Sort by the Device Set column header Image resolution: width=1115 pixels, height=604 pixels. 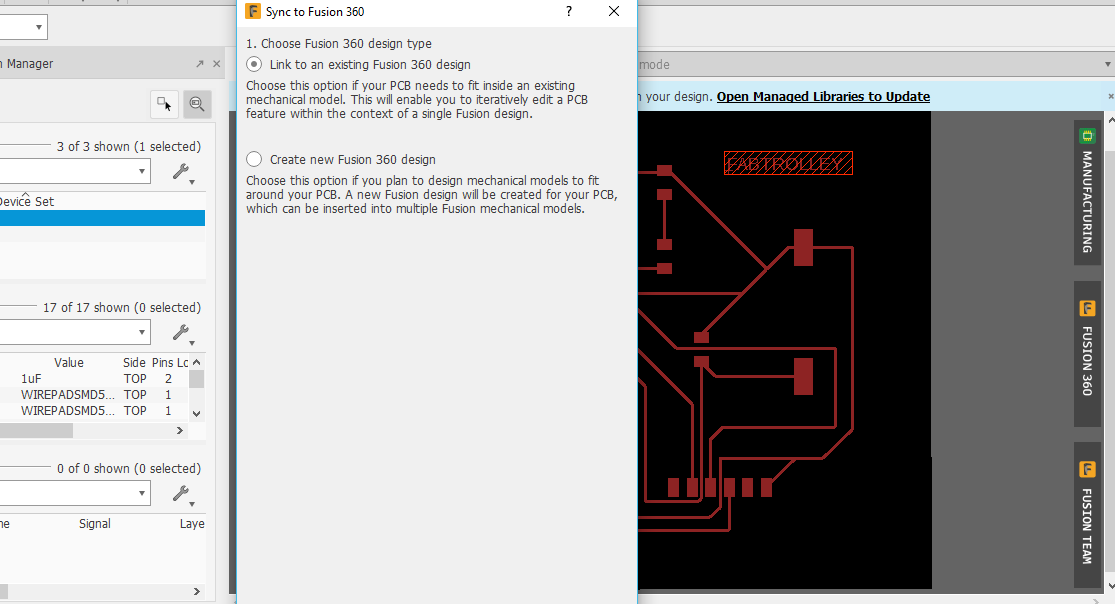tap(27, 201)
